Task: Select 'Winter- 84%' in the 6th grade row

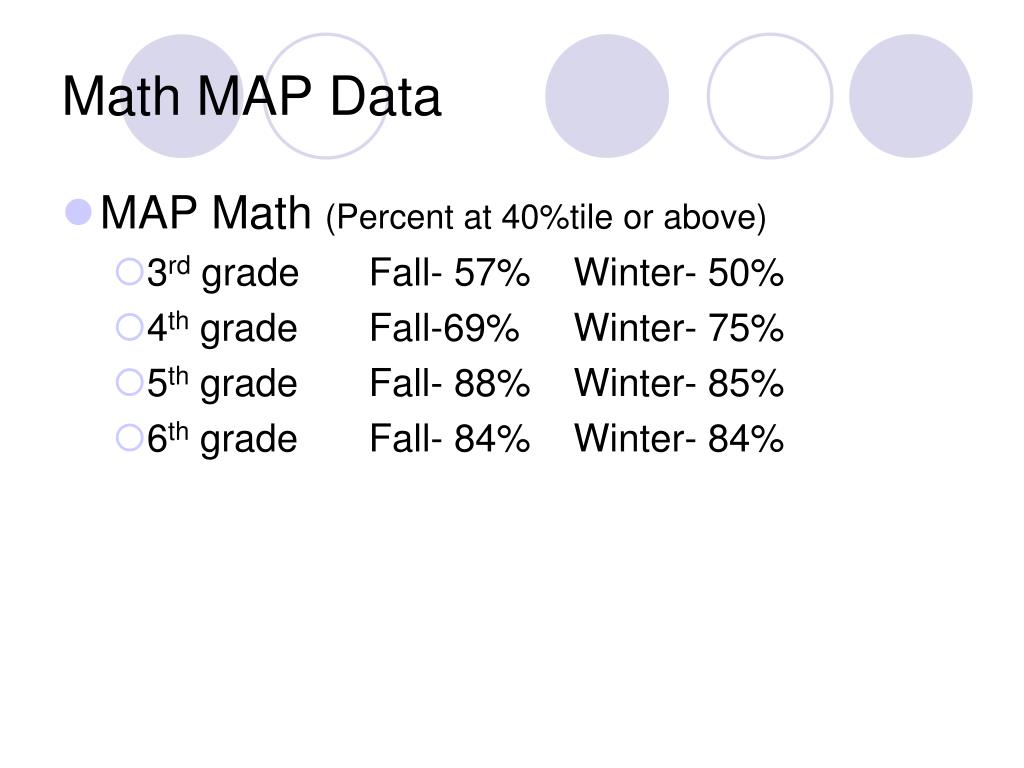Action: pyautogui.click(x=679, y=439)
